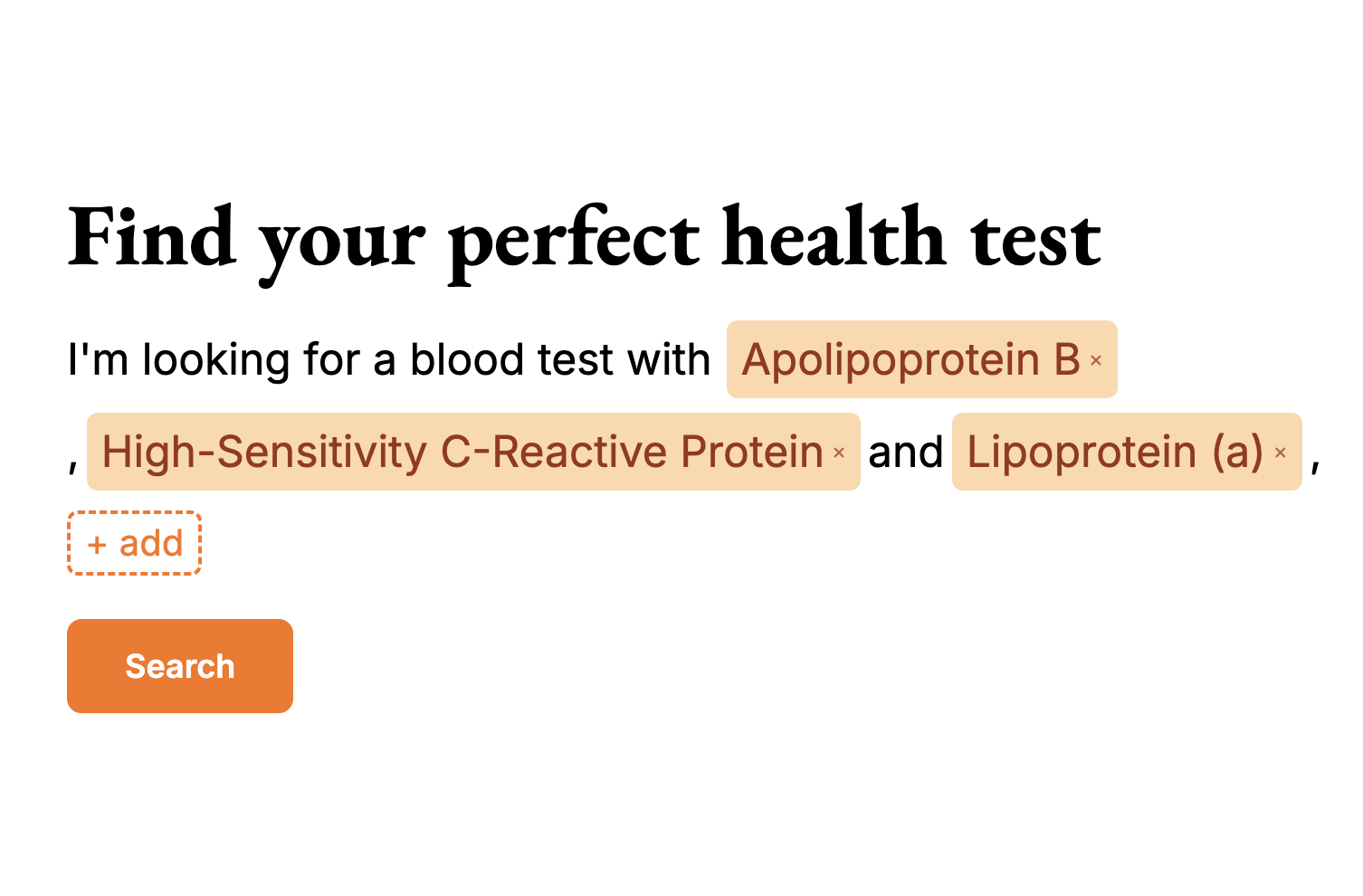Select the Lipoprotein (a) tag label

[1114, 452]
